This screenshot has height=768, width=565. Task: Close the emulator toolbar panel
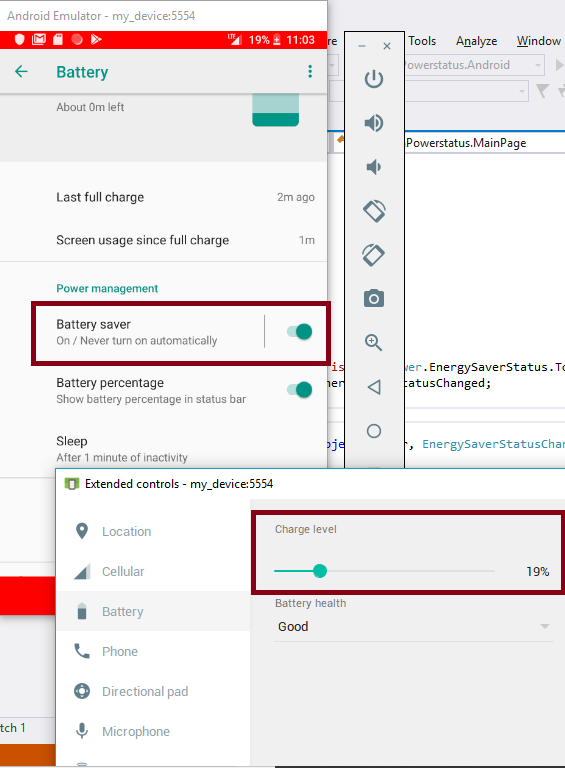pyautogui.click(x=387, y=46)
